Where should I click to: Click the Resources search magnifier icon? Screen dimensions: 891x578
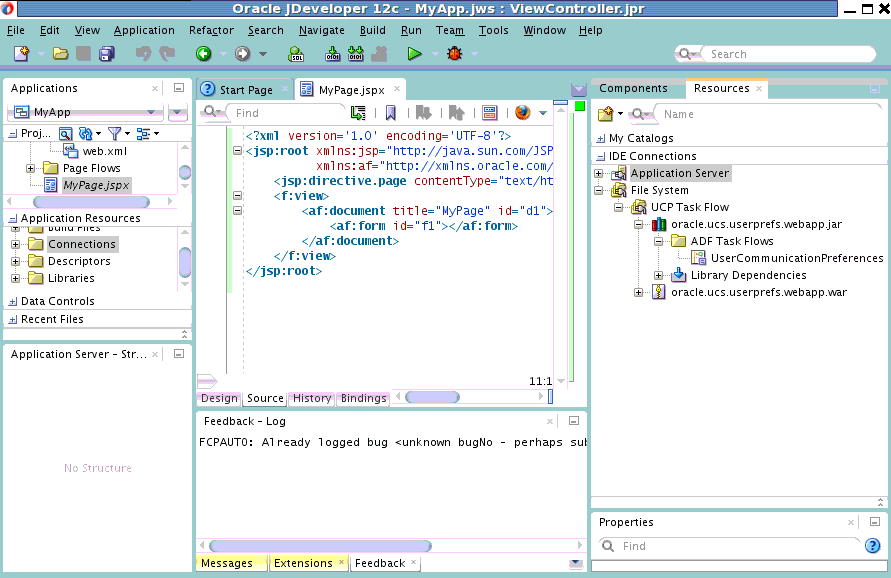(x=638, y=114)
